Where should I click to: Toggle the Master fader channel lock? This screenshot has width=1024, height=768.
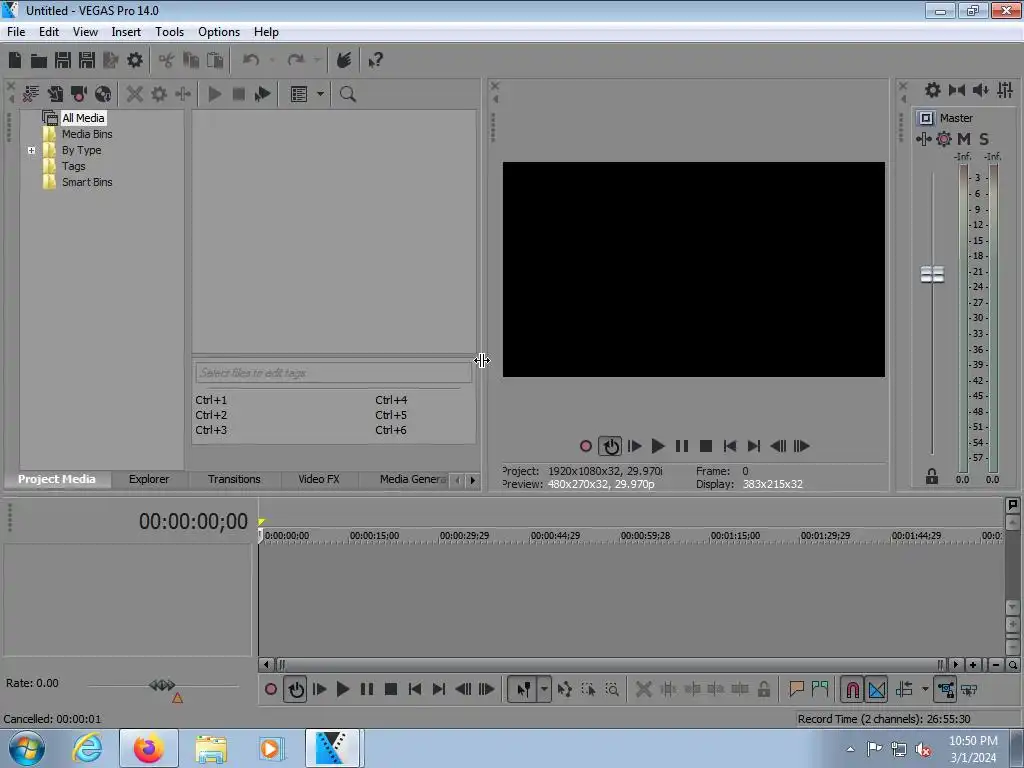932,477
